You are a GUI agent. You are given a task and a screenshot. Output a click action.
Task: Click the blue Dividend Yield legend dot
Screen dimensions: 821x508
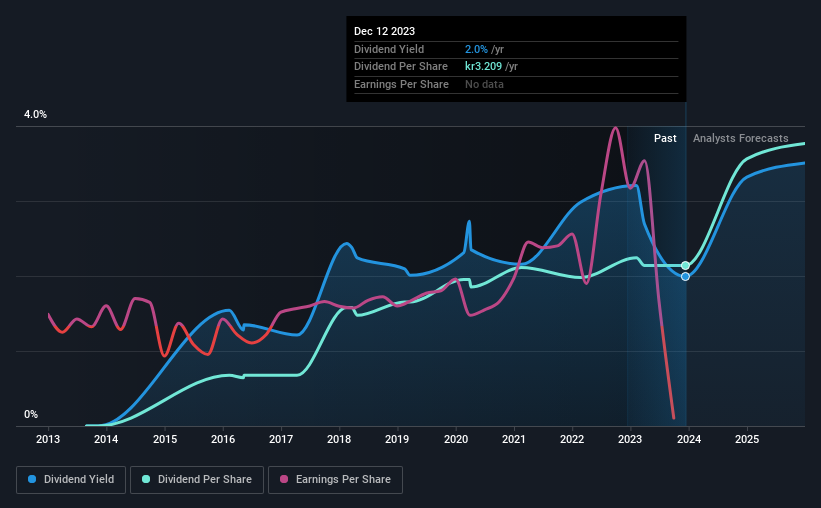(32, 479)
